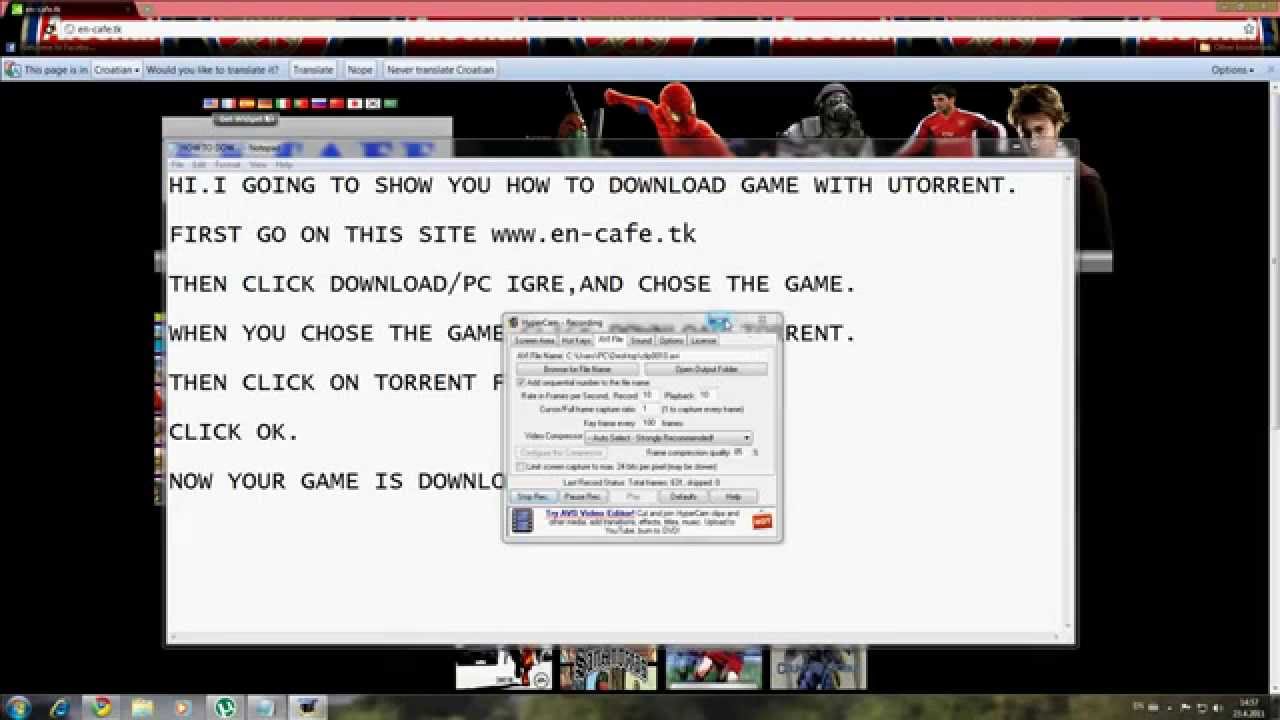Screen dimensions: 1280x720
Task: Click Stop Rec. button in HyperCam
Action: [x=532, y=496]
